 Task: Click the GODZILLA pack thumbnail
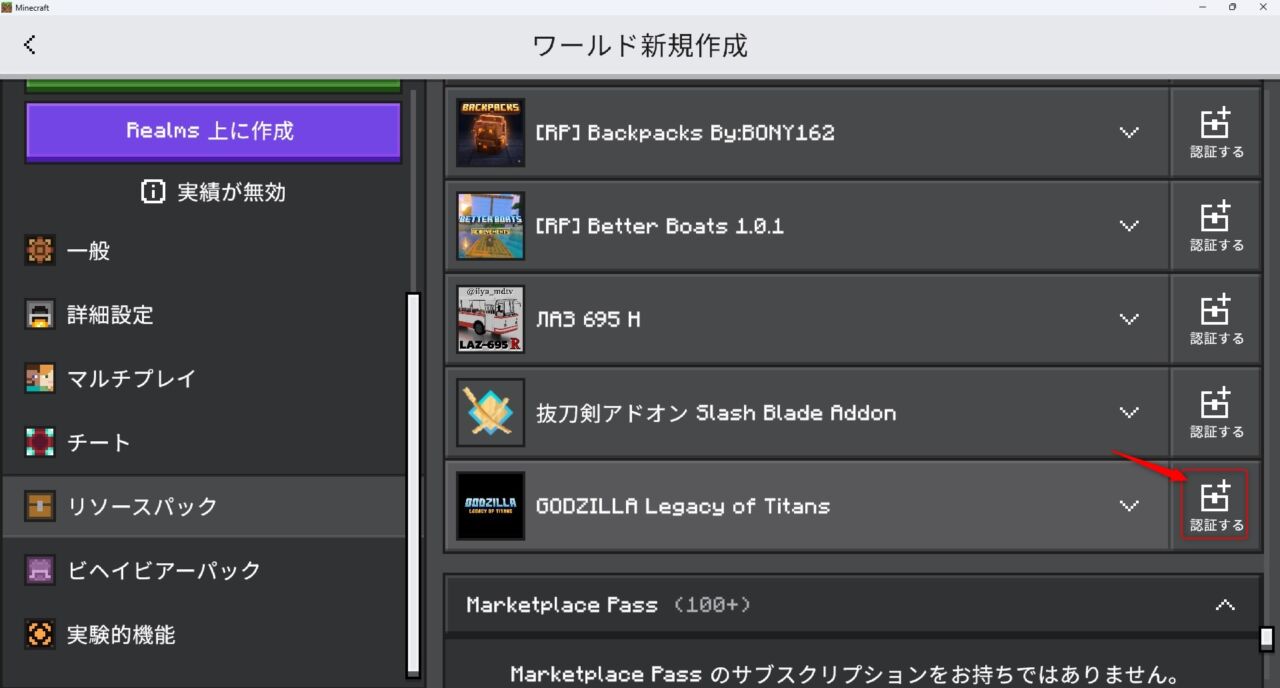coord(490,505)
